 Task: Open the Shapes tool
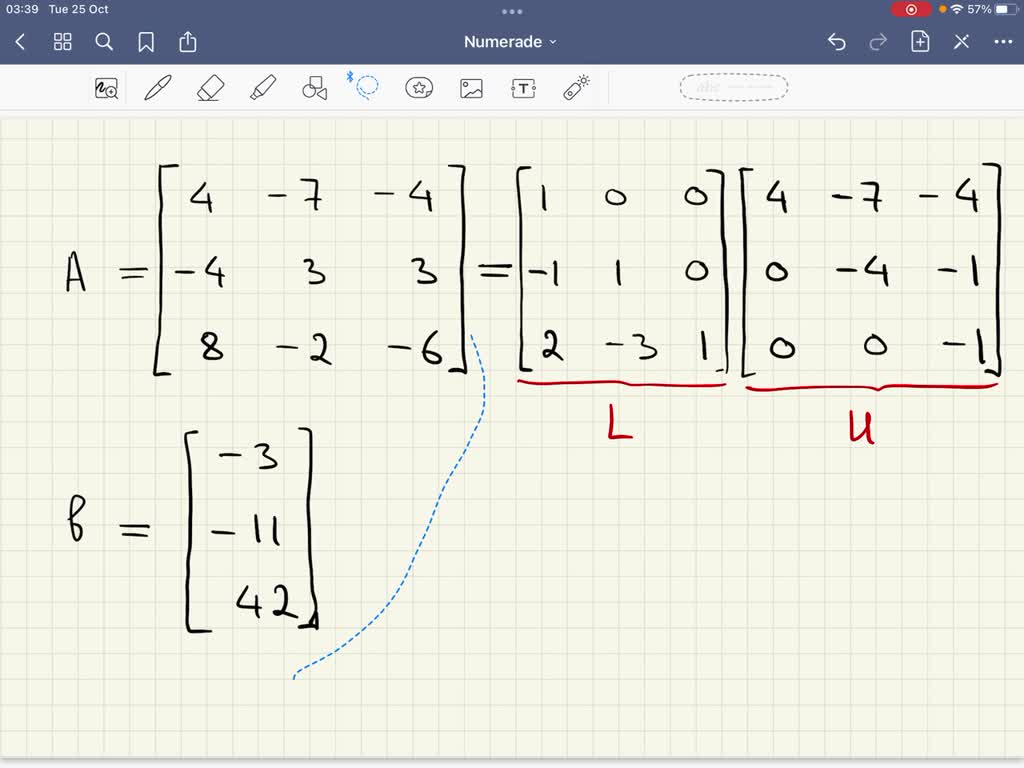pyautogui.click(x=314, y=87)
